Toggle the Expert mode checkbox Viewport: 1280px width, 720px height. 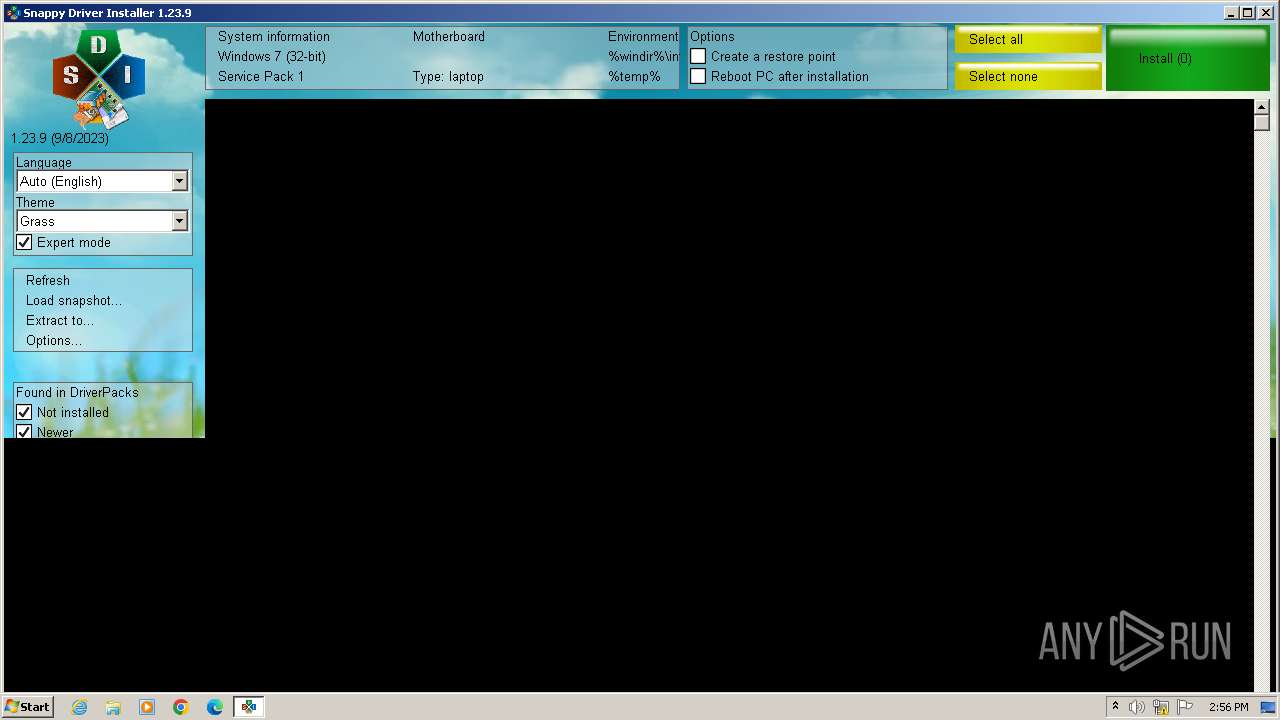pos(25,242)
